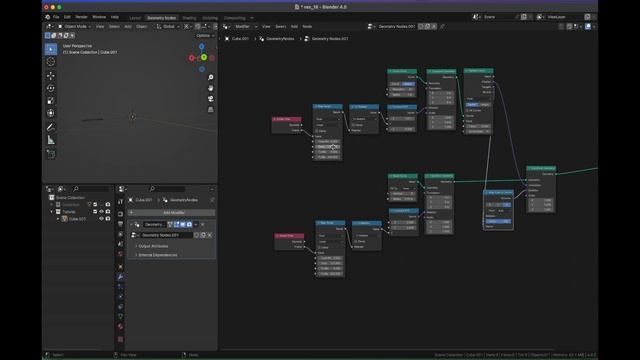Open the Object Mode dropdown

tap(75, 27)
